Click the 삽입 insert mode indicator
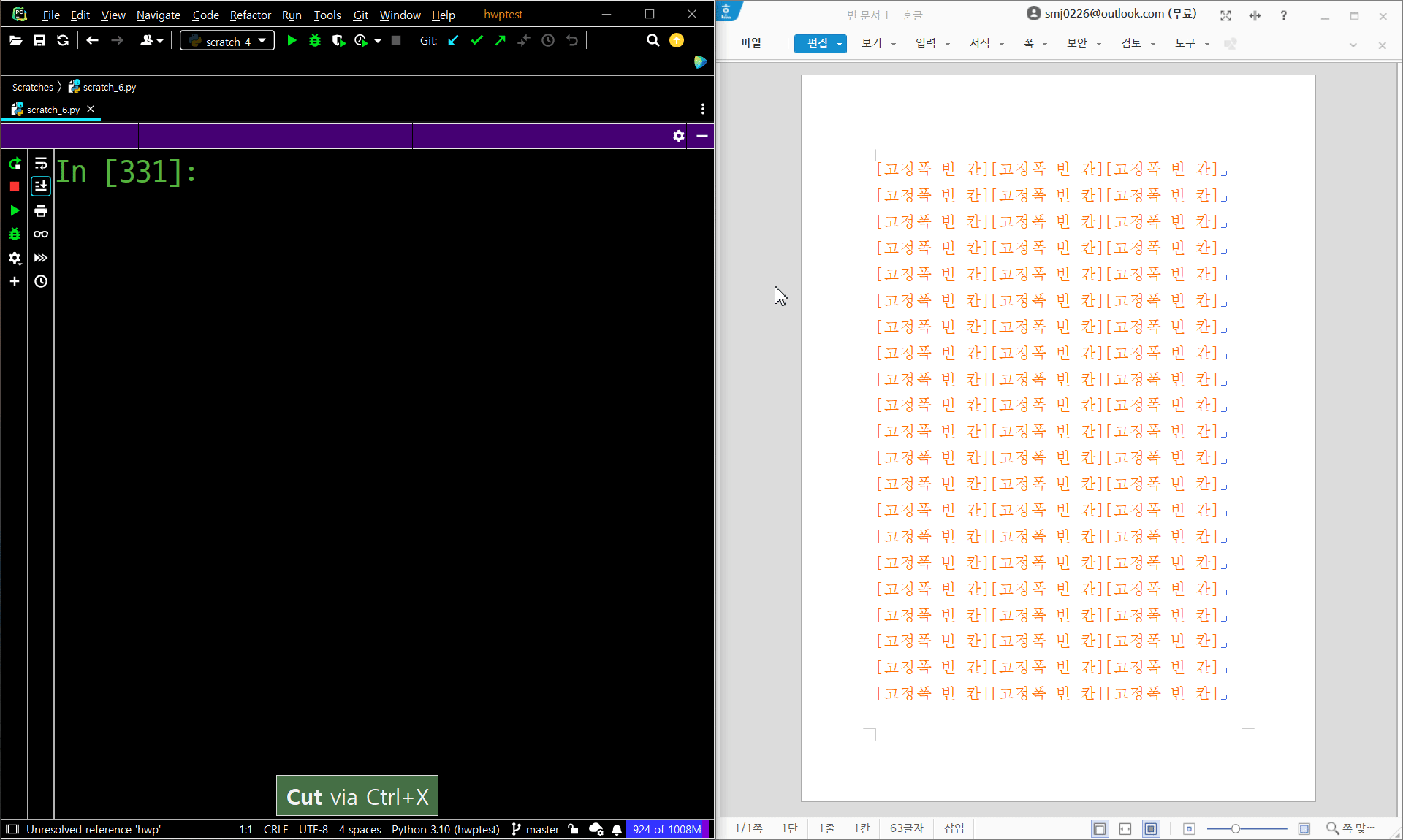 coord(954,828)
